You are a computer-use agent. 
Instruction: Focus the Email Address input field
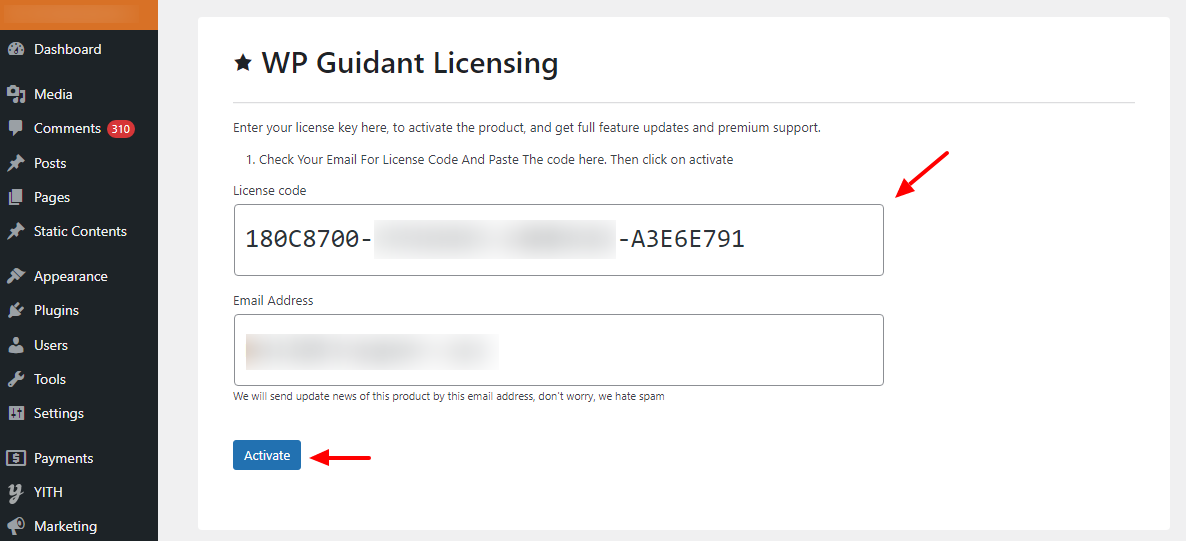[x=558, y=350]
